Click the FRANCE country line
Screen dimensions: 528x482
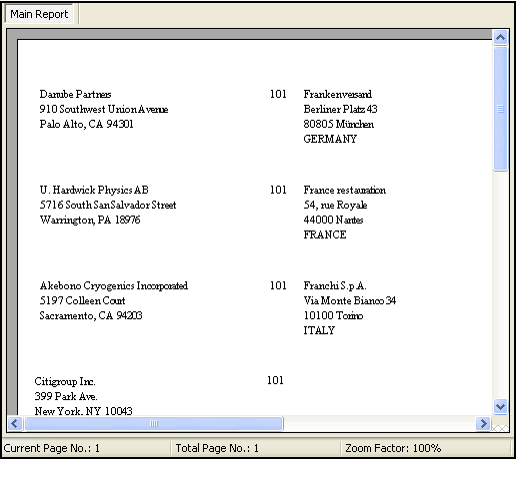point(325,235)
